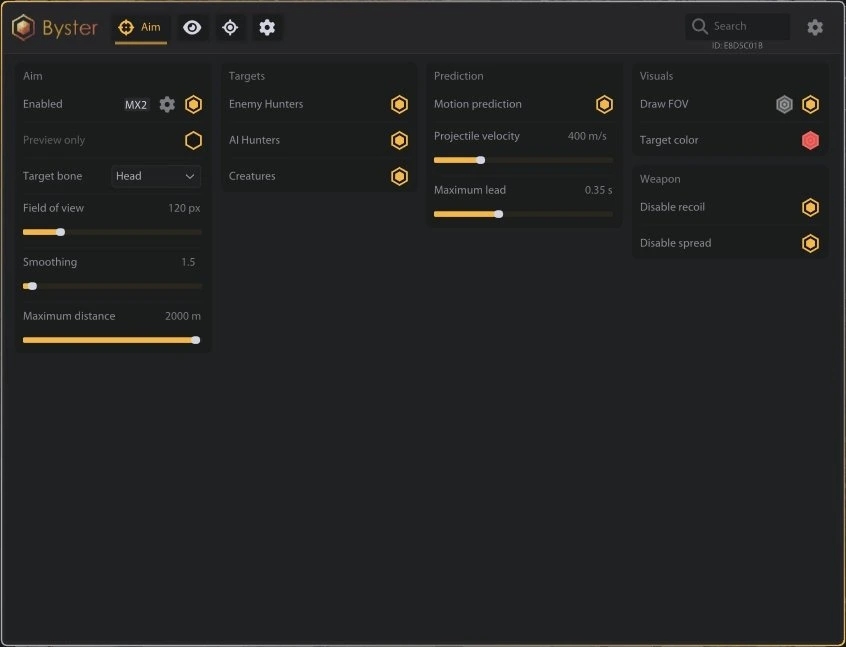Click the 400 m/s velocity value
The image size is (846, 647).
(587, 136)
